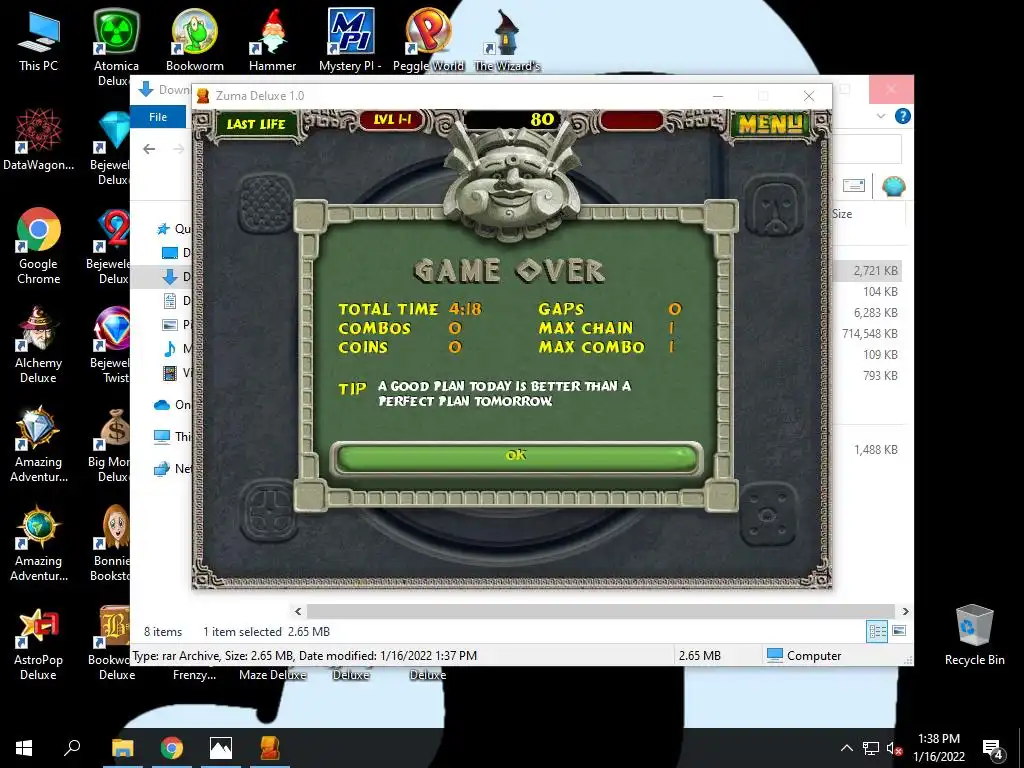
Task: Open DataWagon desktop shortcut
Action: 39,139
